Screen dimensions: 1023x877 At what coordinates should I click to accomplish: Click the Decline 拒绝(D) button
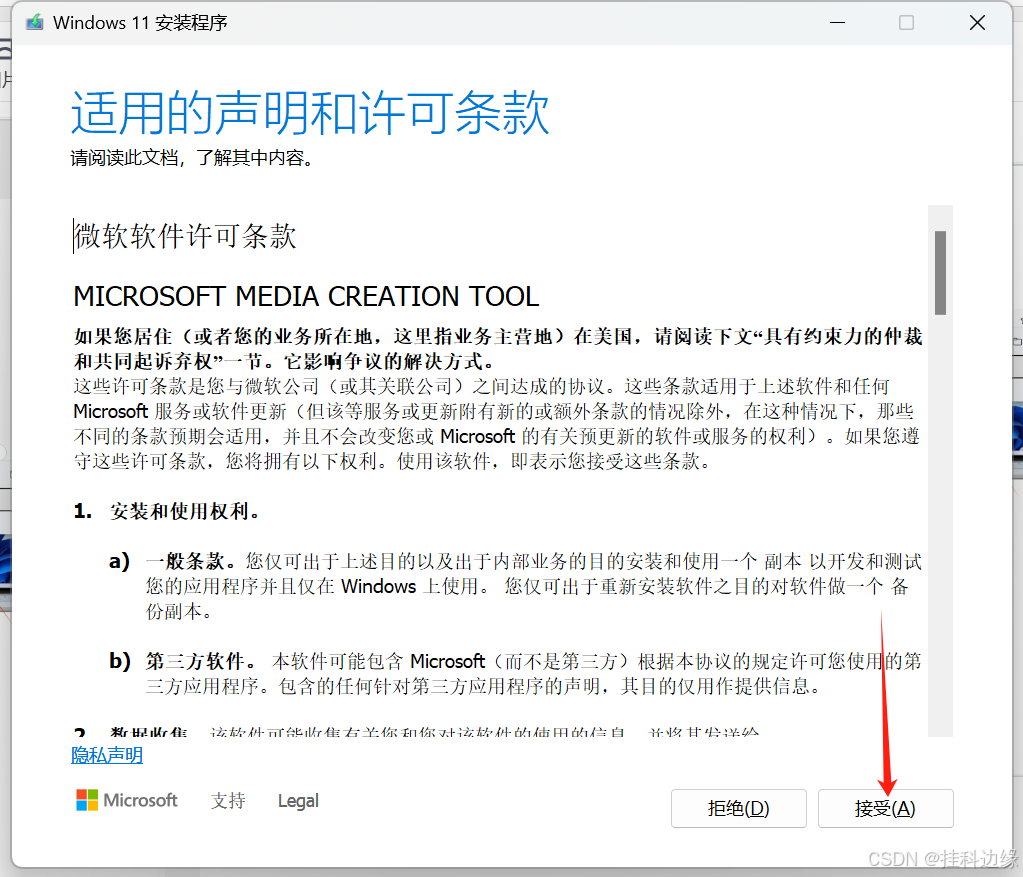point(739,808)
